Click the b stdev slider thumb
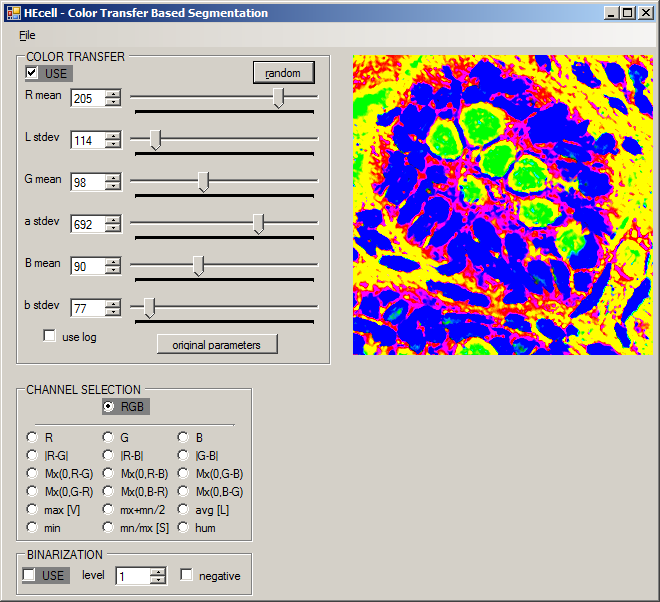This screenshot has width=660, height=602. coord(149,307)
